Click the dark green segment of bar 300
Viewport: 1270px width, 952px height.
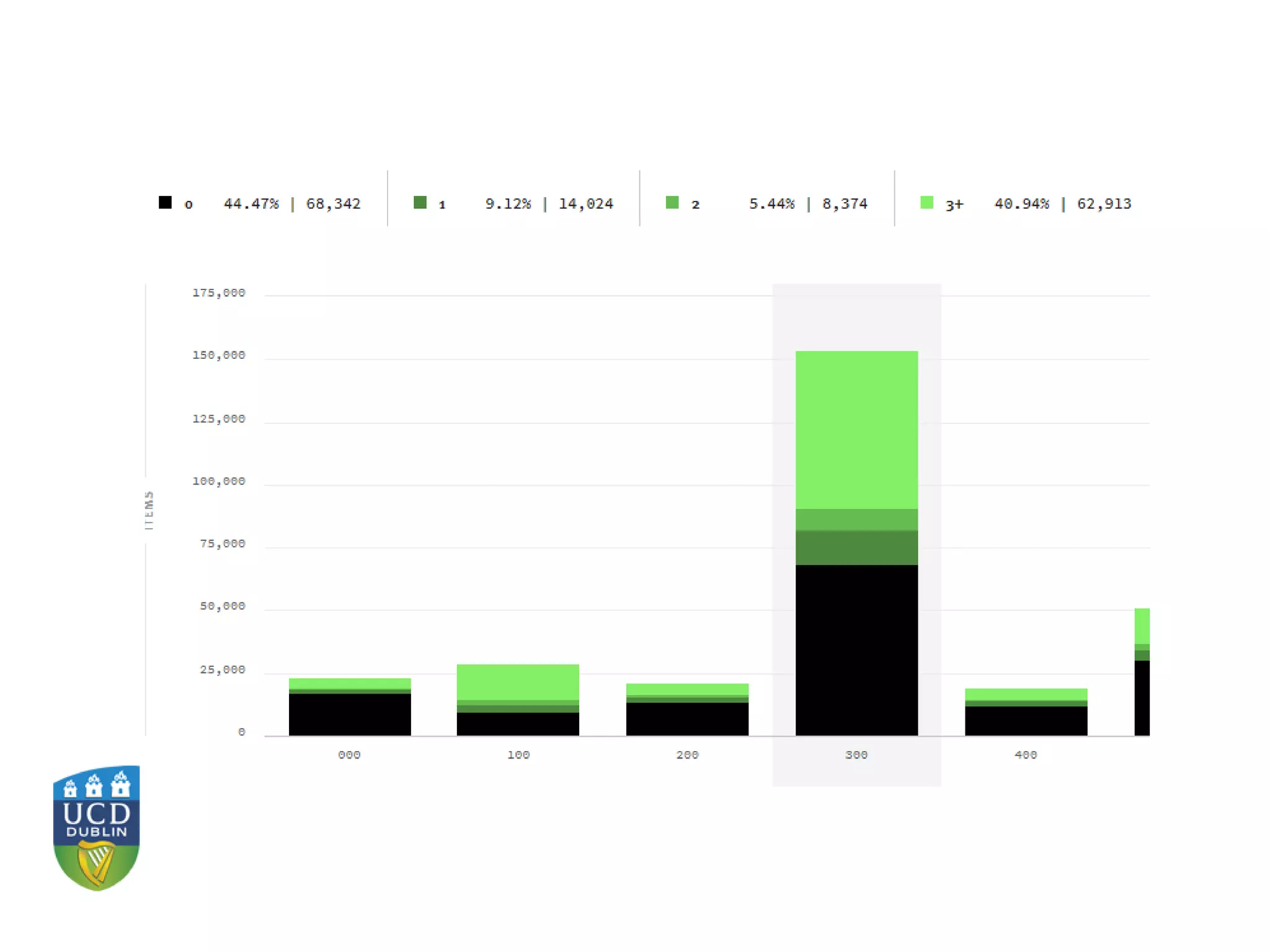point(856,547)
